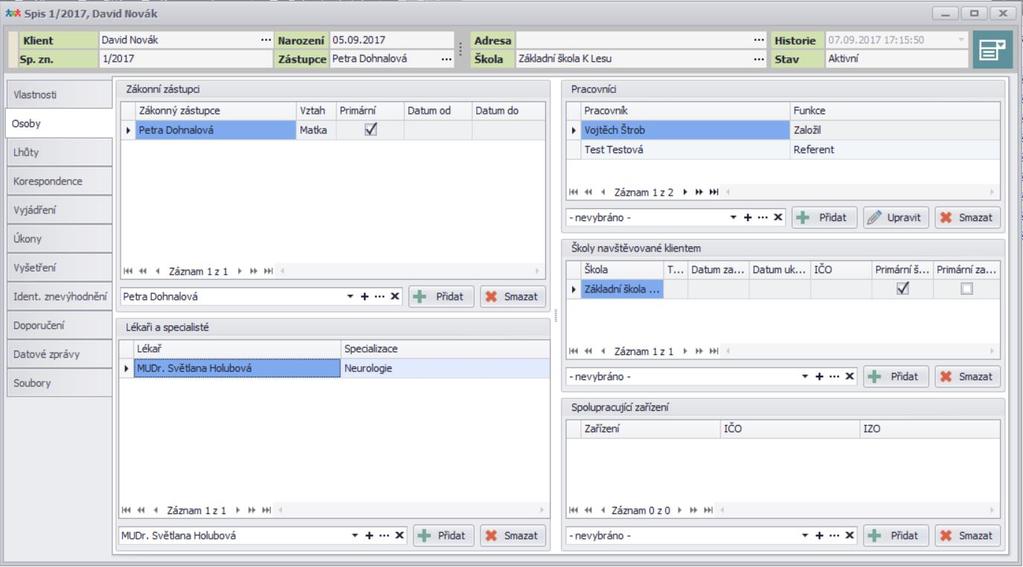Click ellipsis beside Petra Dohnalová combo
Viewport: 1023px width, 567px height.
tap(380, 296)
